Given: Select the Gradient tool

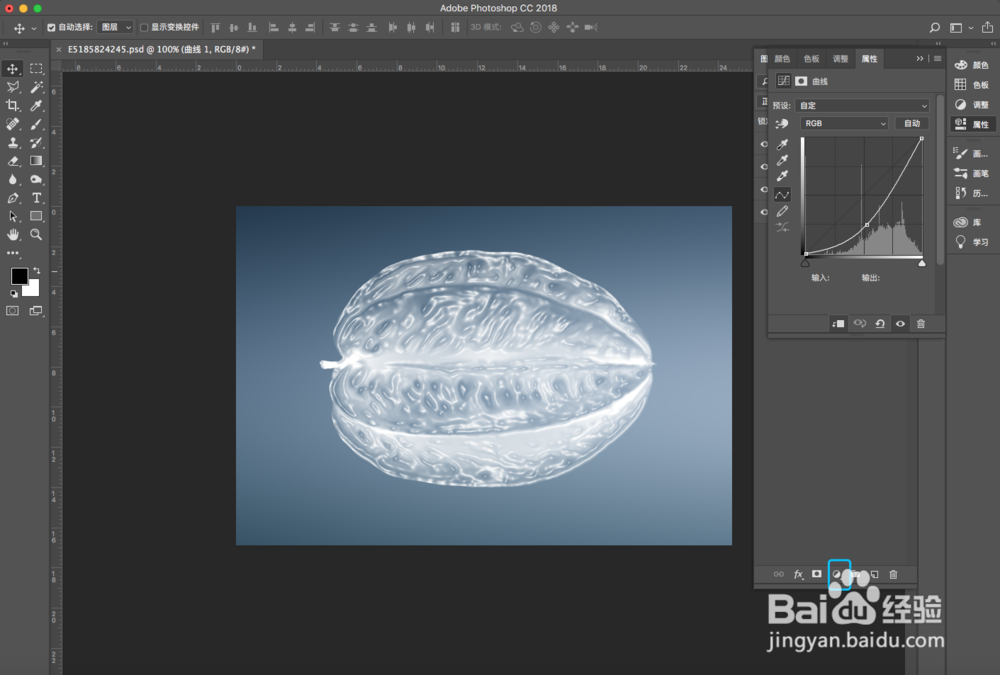Looking at the screenshot, I should [x=36, y=161].
